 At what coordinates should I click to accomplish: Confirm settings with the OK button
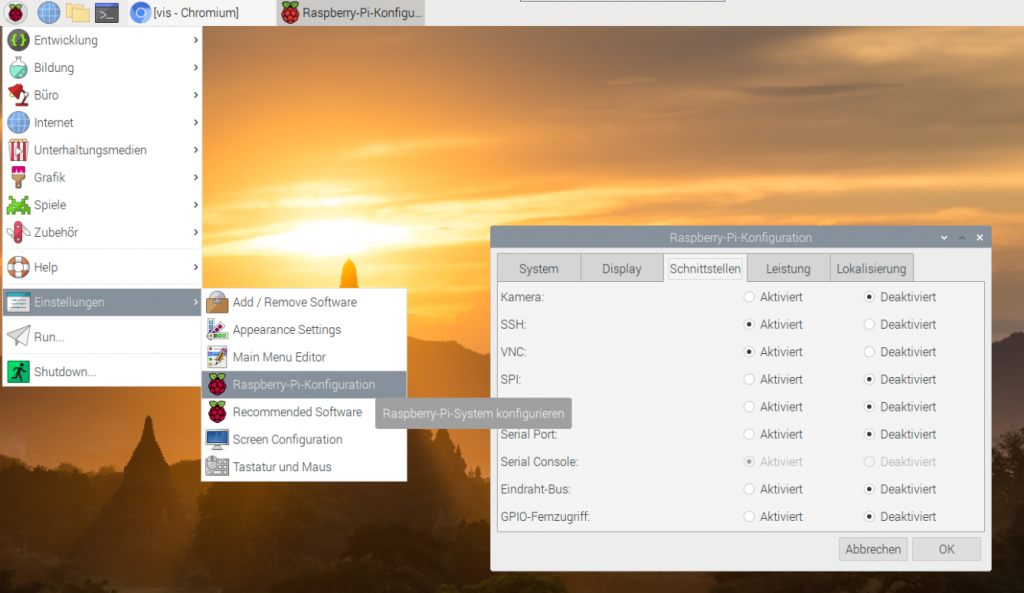(946, 549)
